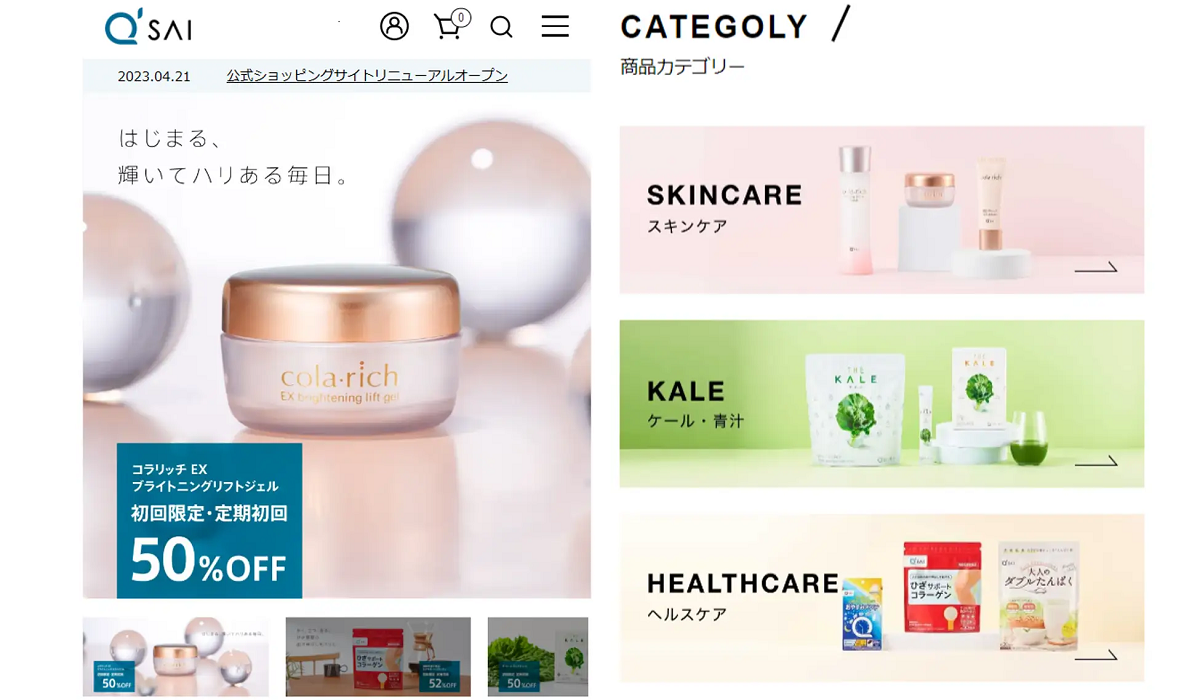Select the kale carousel thumbnail
Image resolution: width=1200 pixels, height=700 pixels.
click(538, 657)
